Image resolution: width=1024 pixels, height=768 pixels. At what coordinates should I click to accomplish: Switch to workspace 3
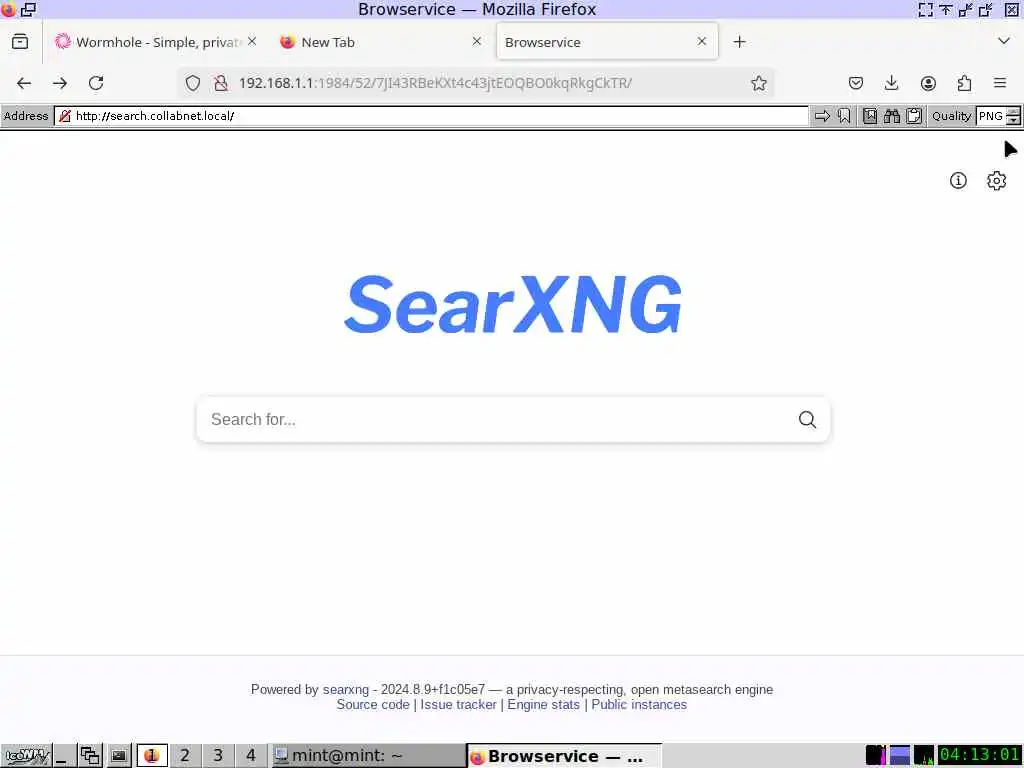click(x=218, y=756)
